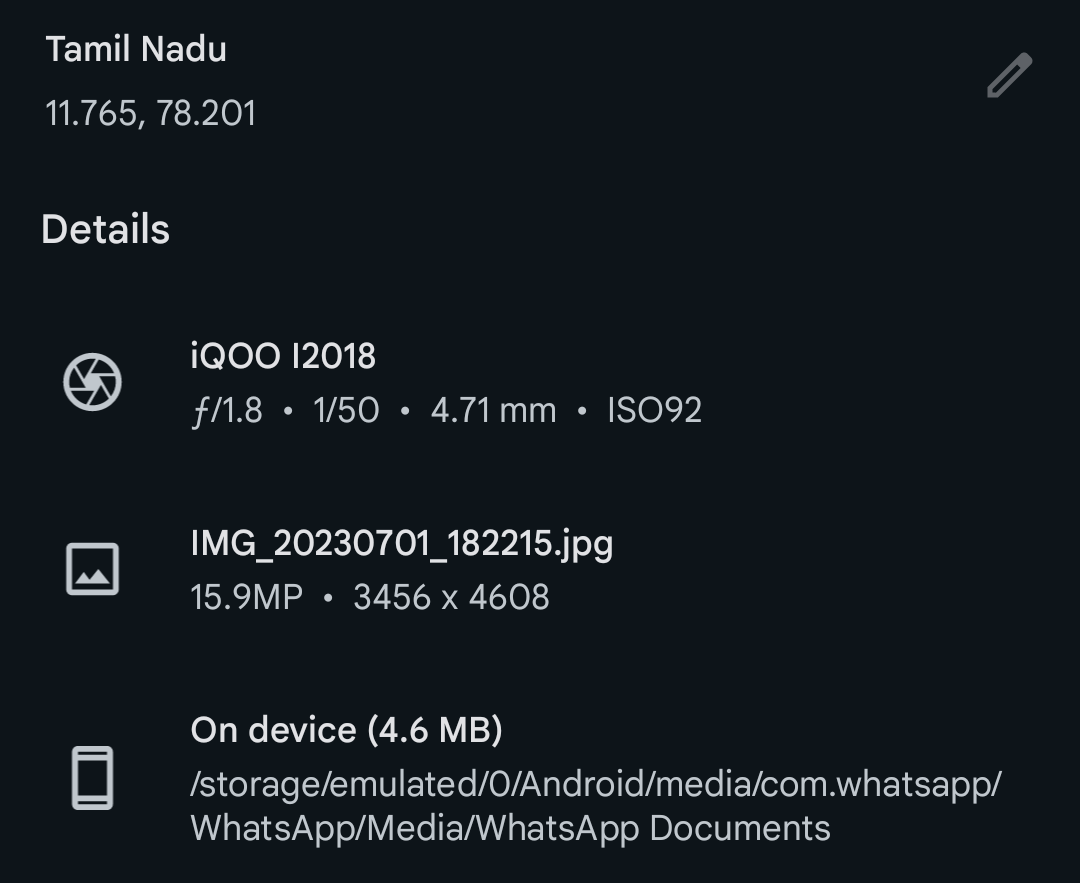Tap the pencil edit location icon

(1010, 75)
